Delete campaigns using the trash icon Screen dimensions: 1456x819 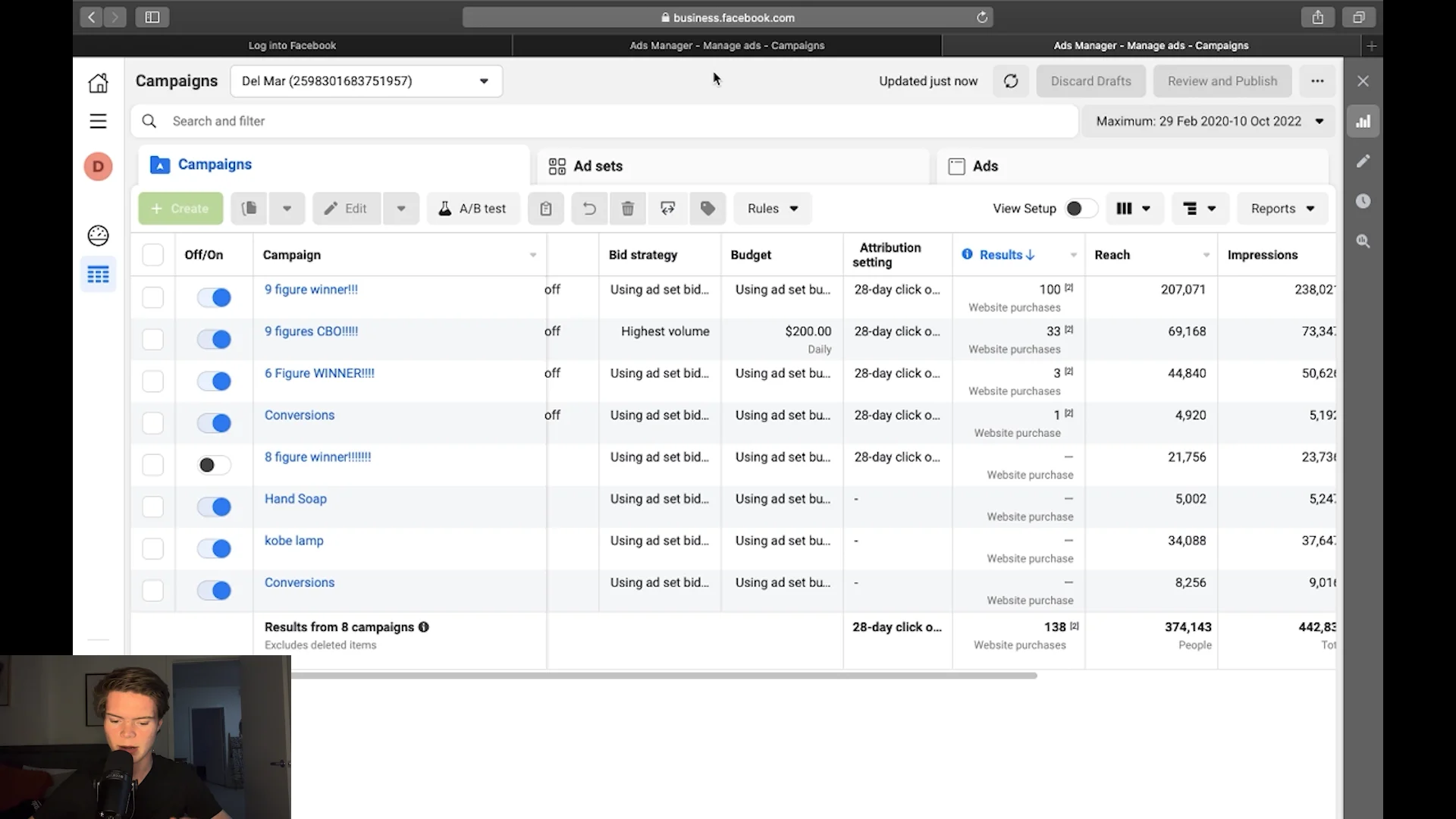click(x=628, y=209)
